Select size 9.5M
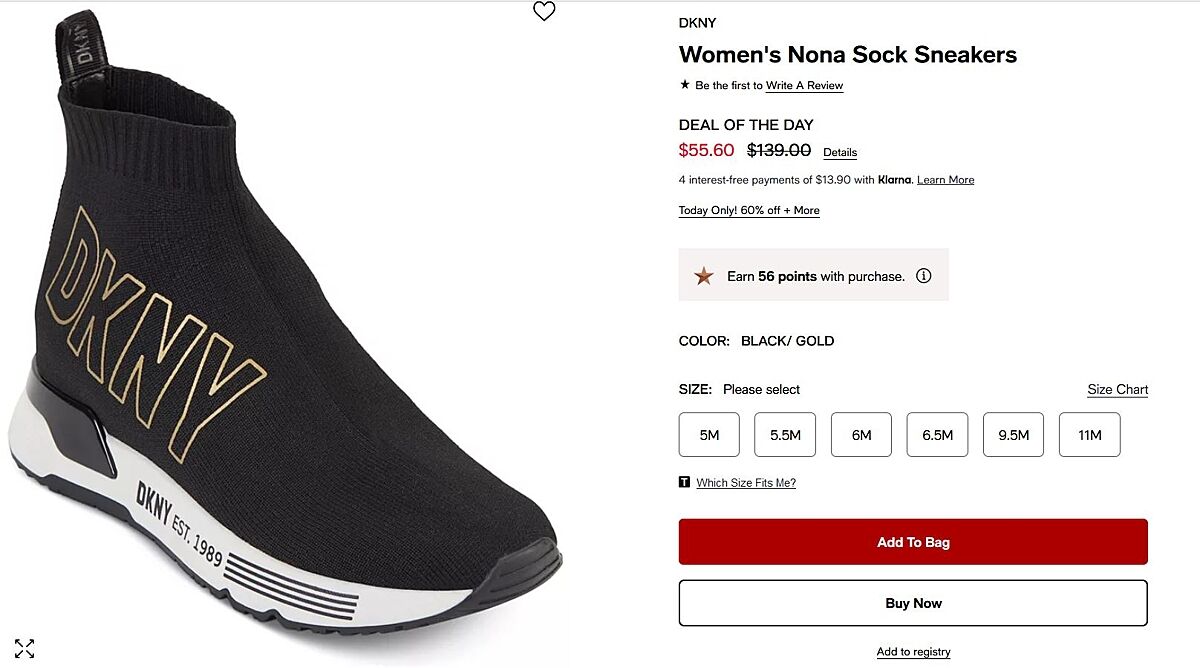The image size is (1200, 668). pos(1013,435)
